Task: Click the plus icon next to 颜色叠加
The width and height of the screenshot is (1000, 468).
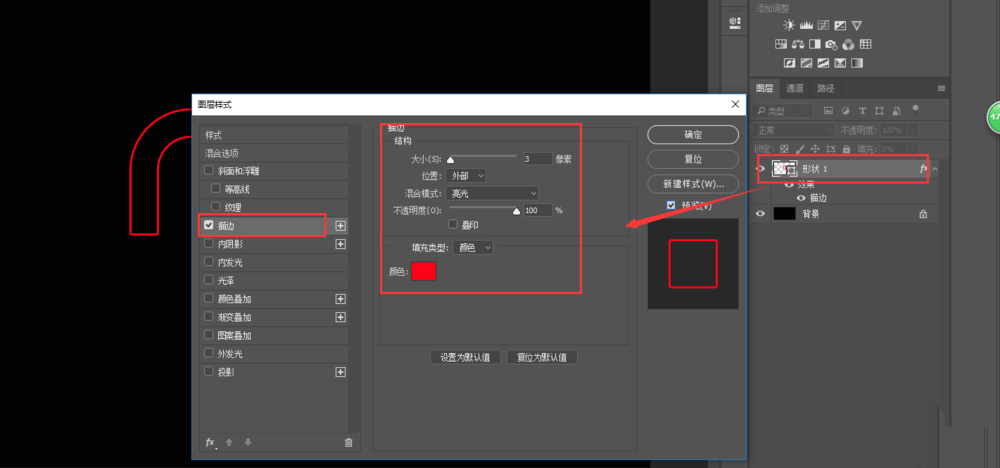Action: [x=341, y=298]
